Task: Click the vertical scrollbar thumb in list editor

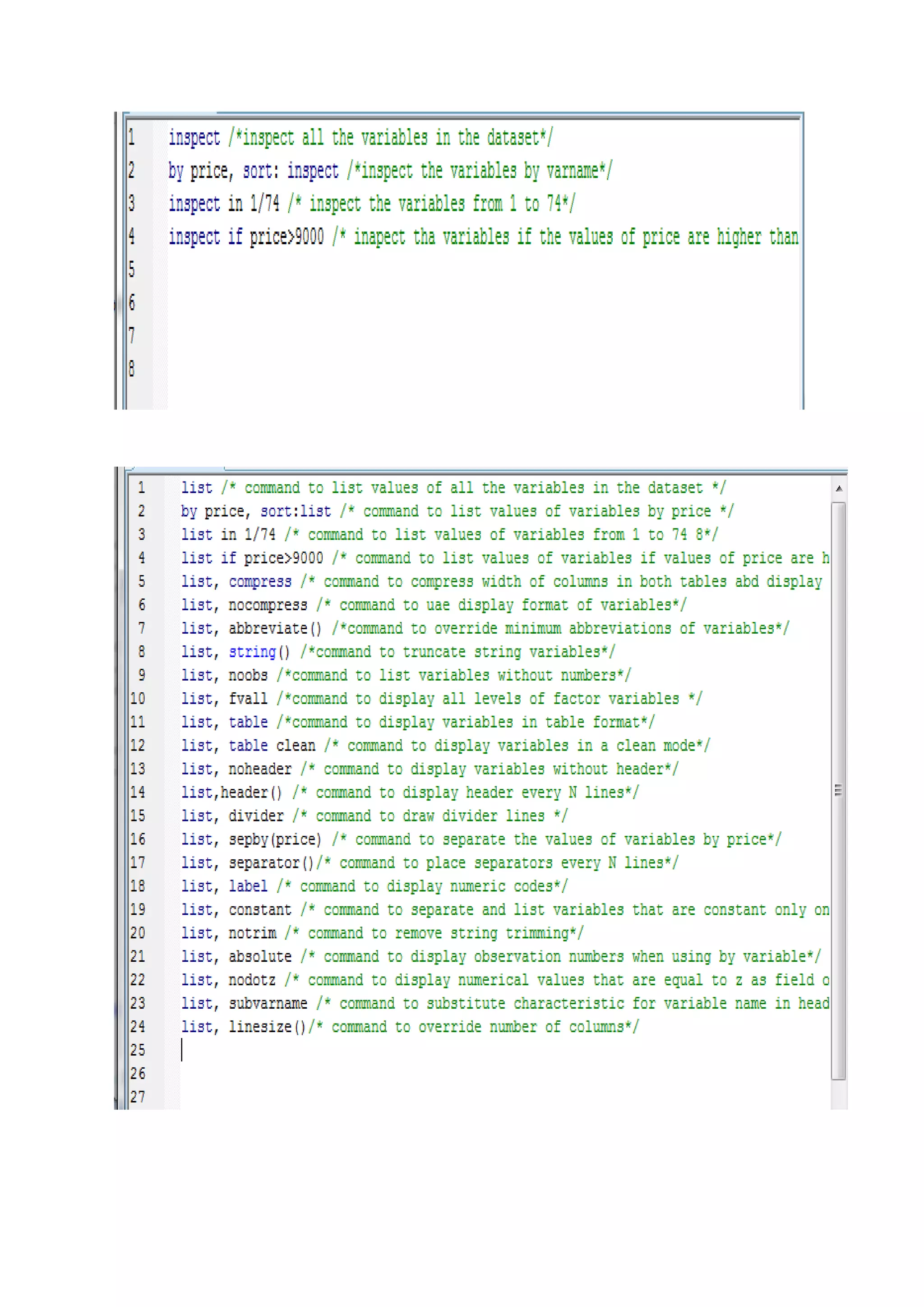Action: tap(838, 791)
